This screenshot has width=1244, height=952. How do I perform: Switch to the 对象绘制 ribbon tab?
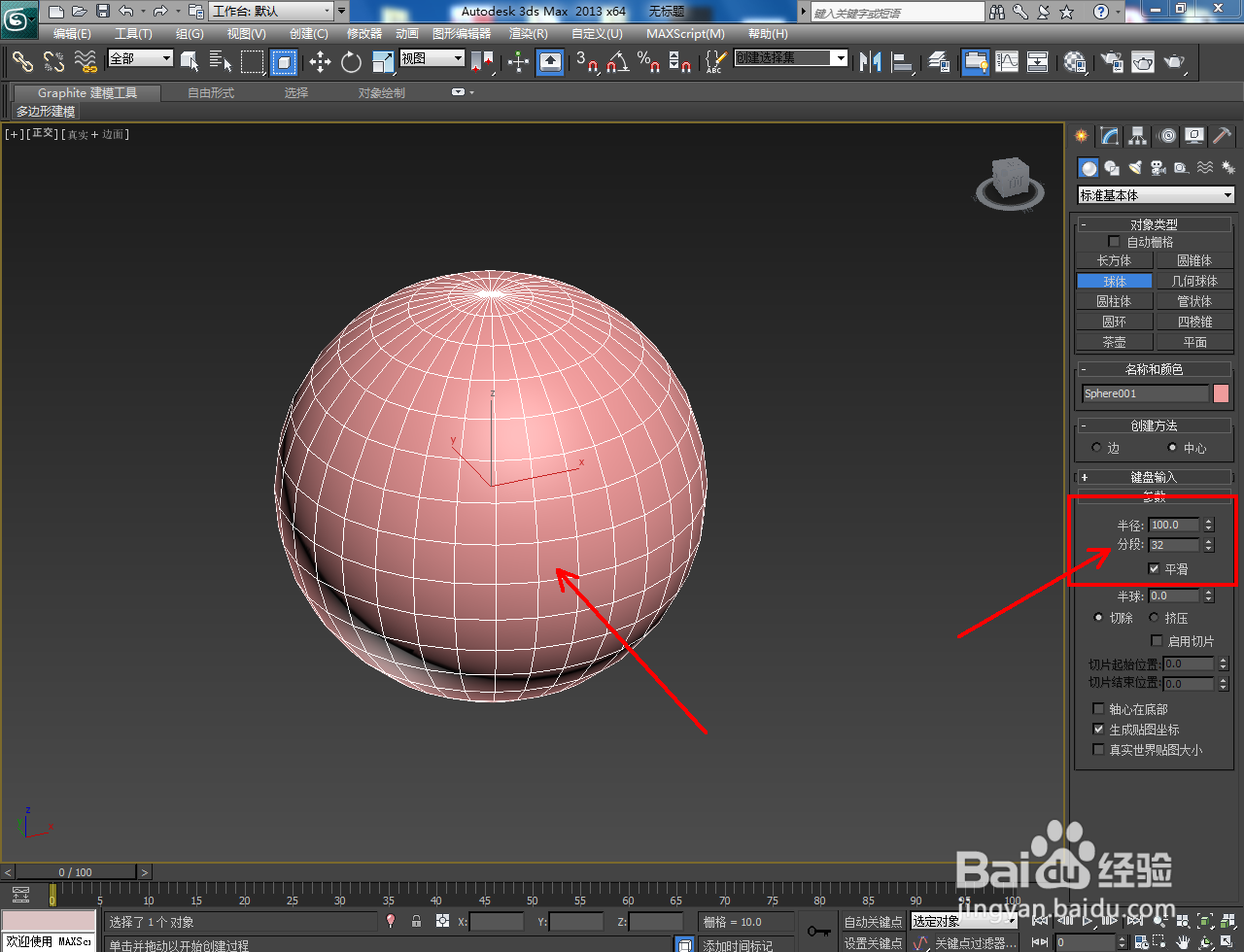(382, 92)
